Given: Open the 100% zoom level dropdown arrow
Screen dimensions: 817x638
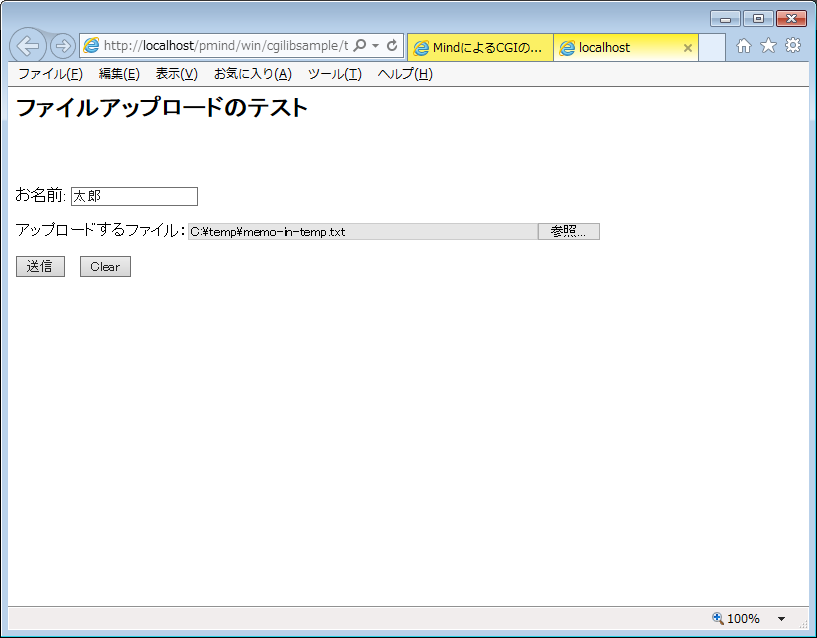Looking at the screenshot, I should [781, 619].
